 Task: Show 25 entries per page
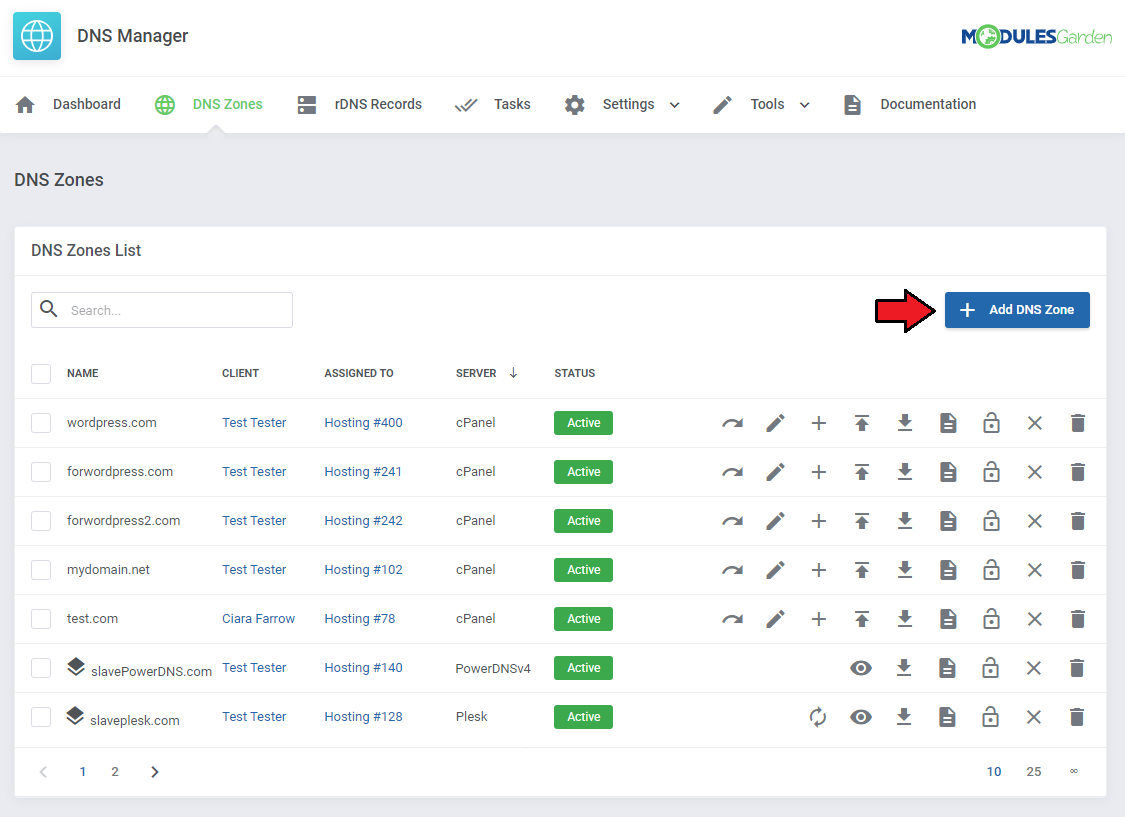tap(1033, 772)
